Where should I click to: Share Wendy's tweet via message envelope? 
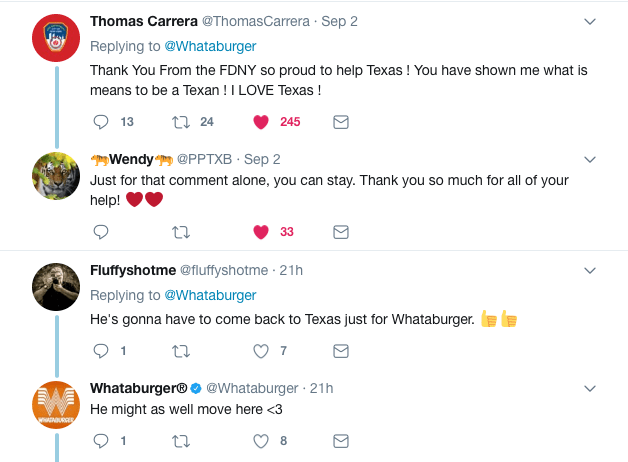point(340,232)
